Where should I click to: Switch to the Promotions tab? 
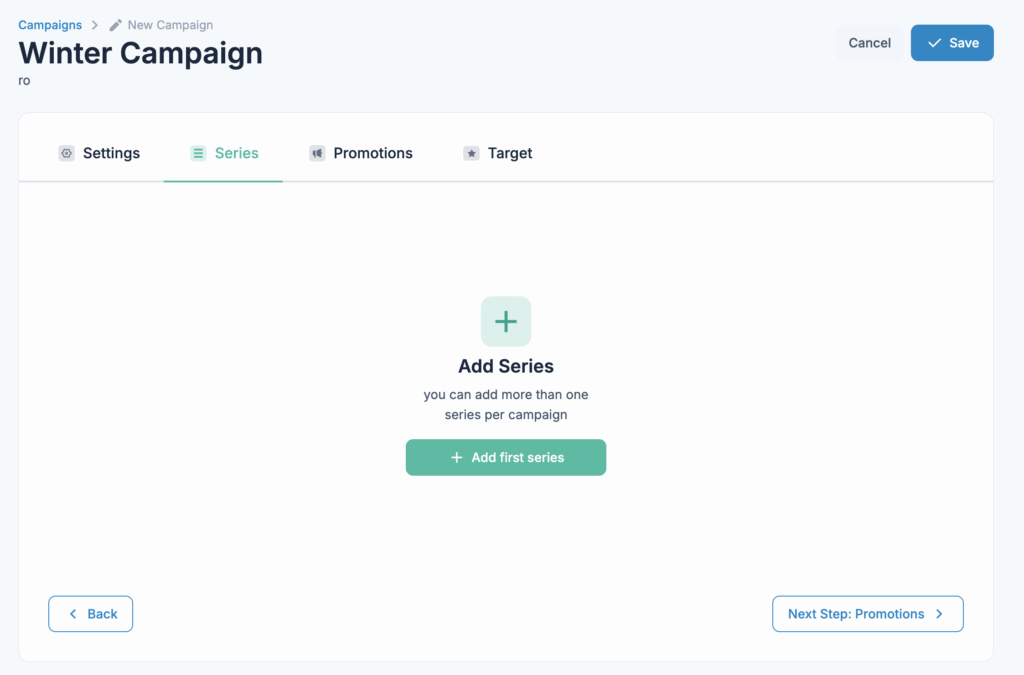pos(372,153)
